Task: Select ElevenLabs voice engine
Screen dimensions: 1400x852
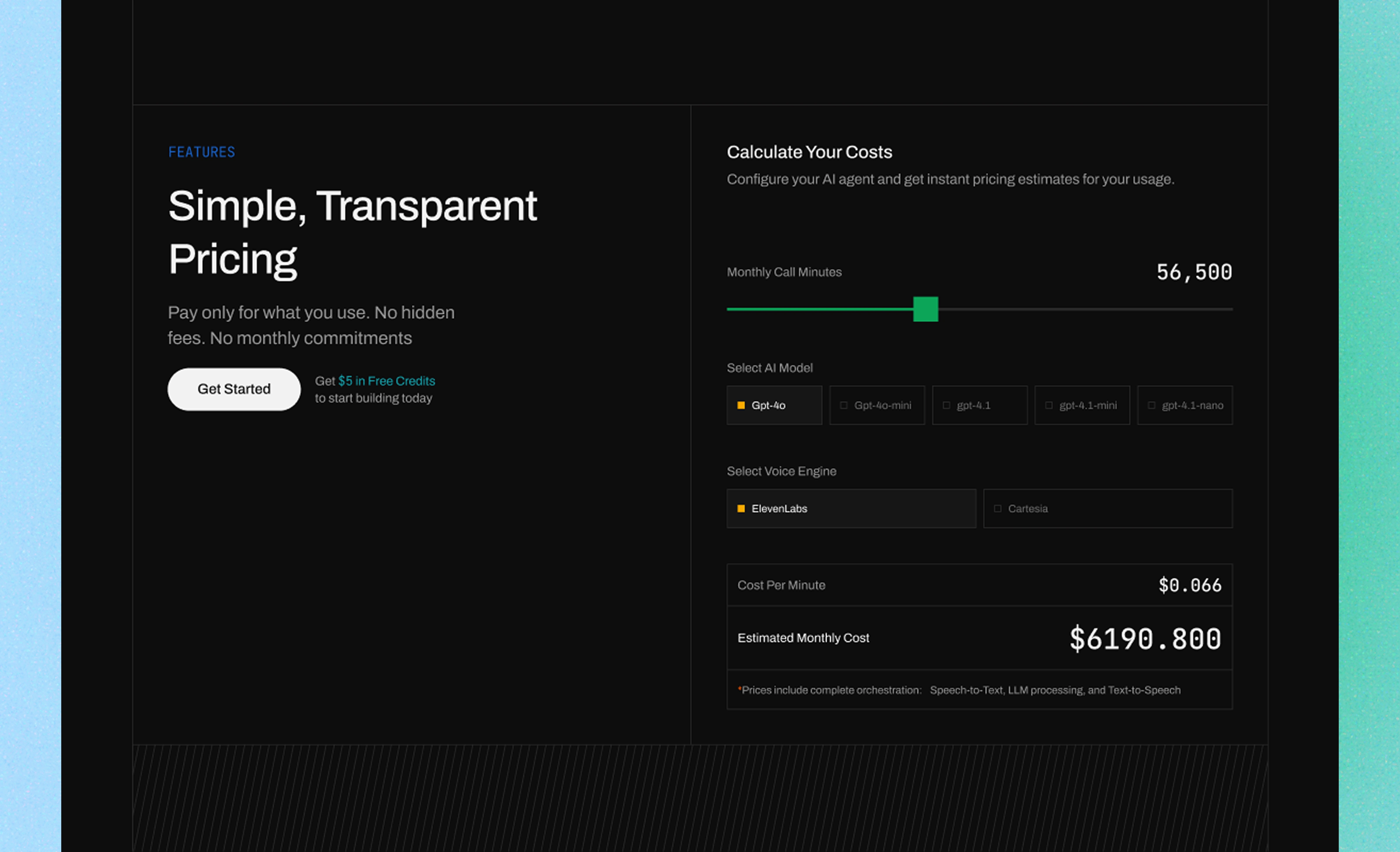Action: coord(851,508)
